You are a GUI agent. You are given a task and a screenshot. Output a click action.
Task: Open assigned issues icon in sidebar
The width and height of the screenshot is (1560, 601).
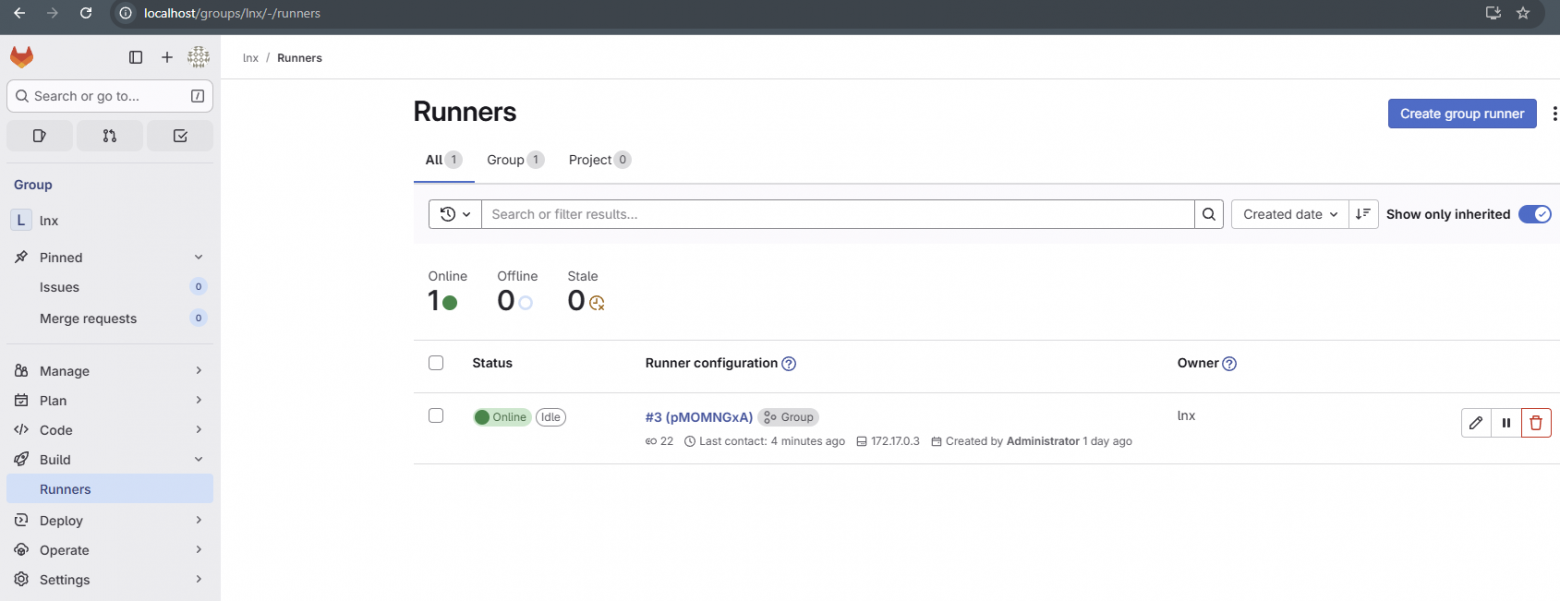click(39, 134)
